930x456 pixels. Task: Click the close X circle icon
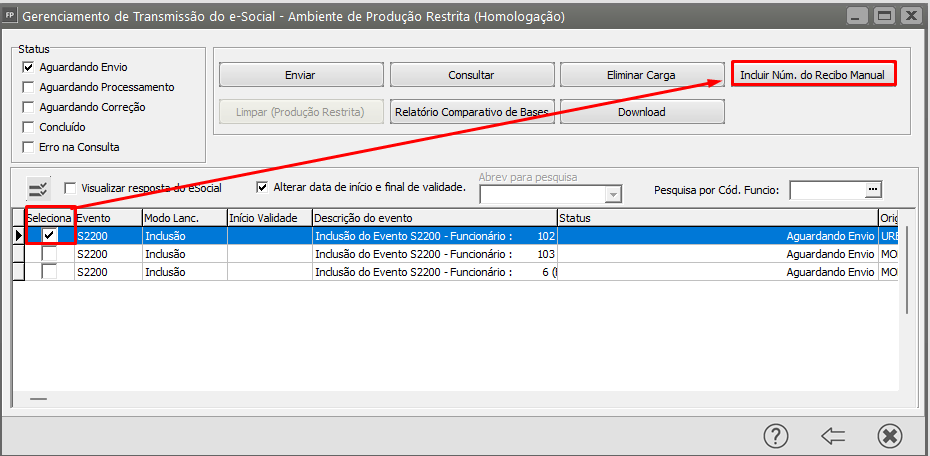tap(889, 436)
